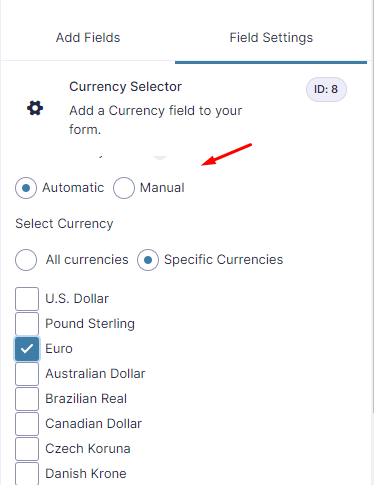Enable the Brazilian Real checkbox
Image resolution: width=374 pixels, height=485 pixels.
(27, 399)
